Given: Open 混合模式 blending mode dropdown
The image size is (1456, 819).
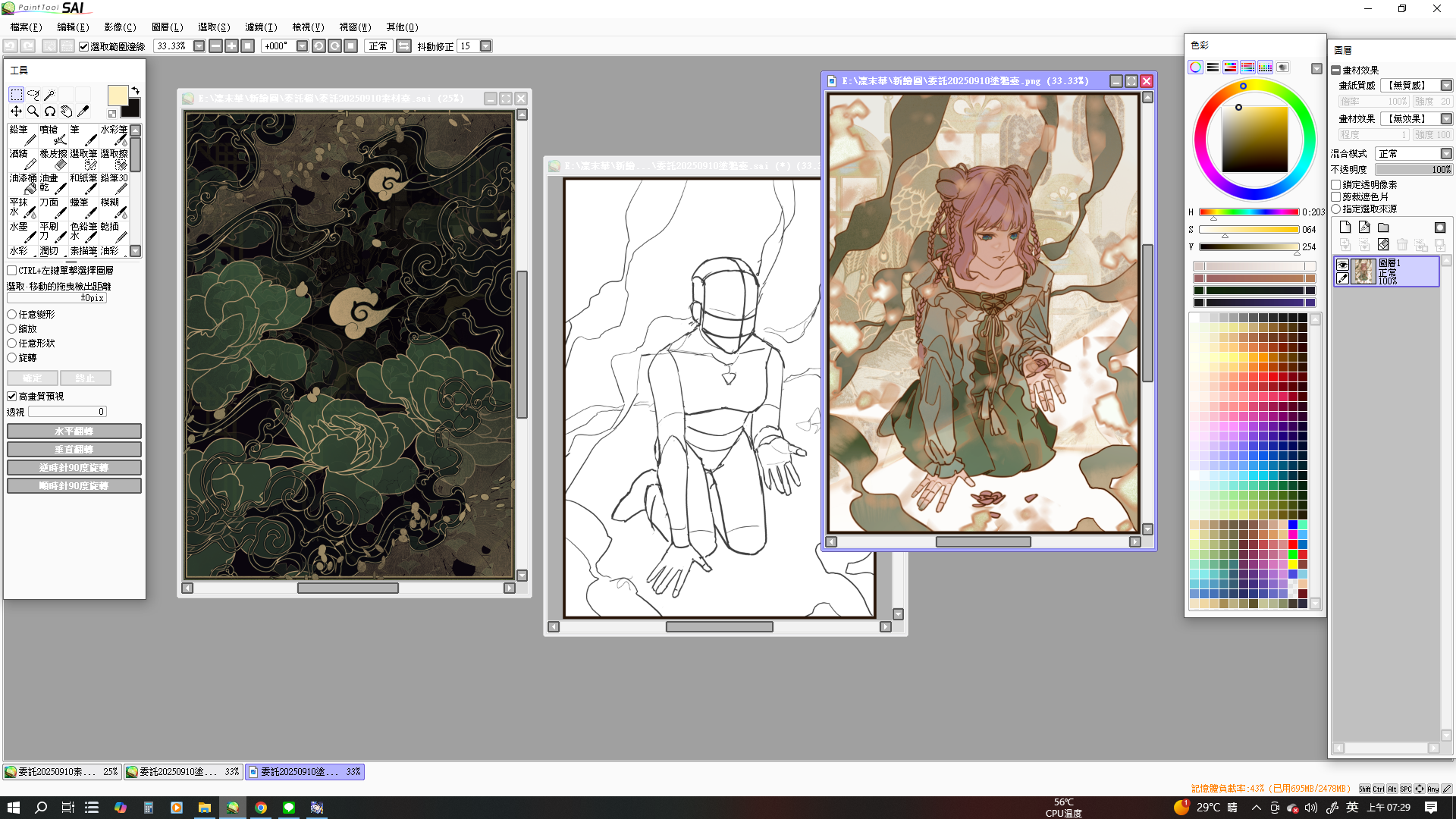Looking at the screenshot, I should click(x=1447, y=154).
